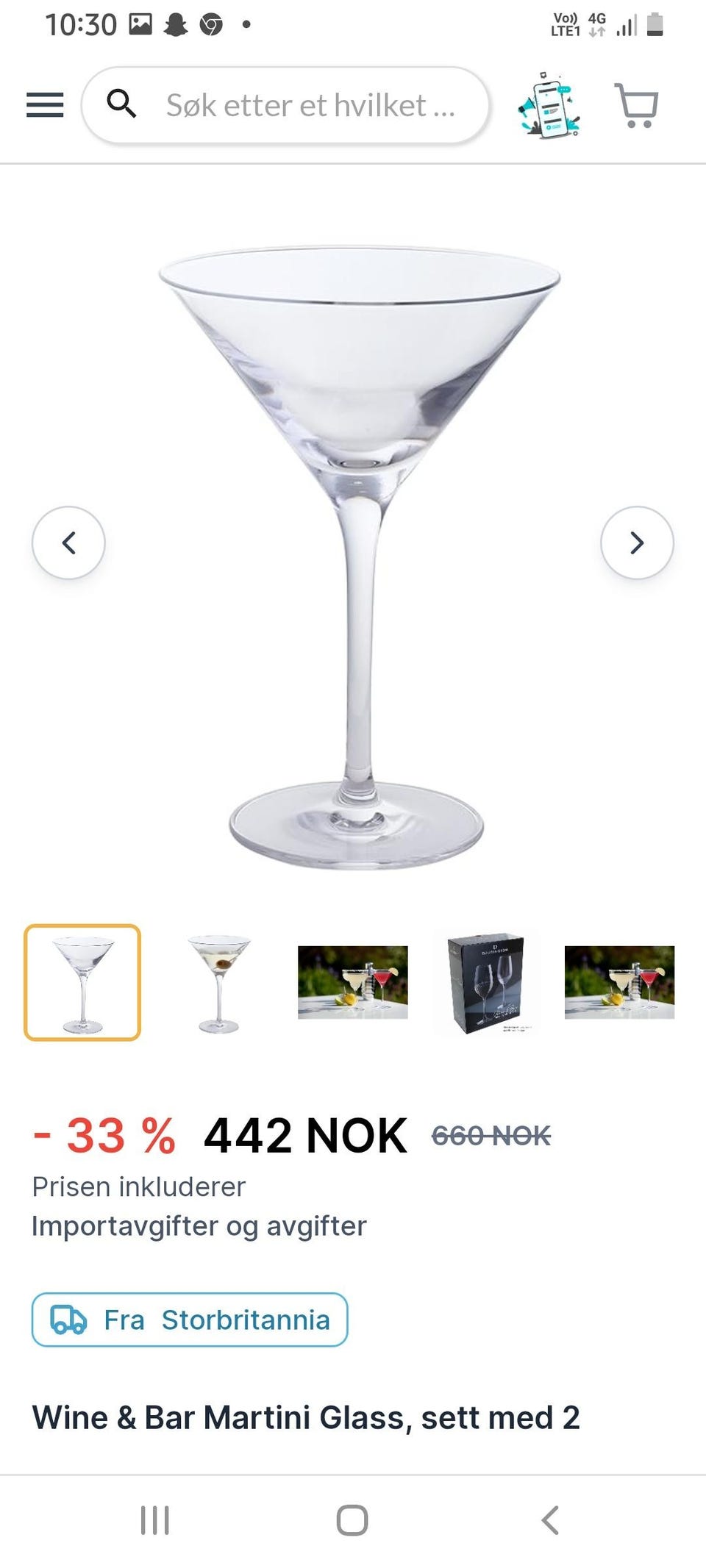Screen dimensions: 706x1568
Task: Focus the "Søk etter et hvilket" search field
Action: pos(285,105)
